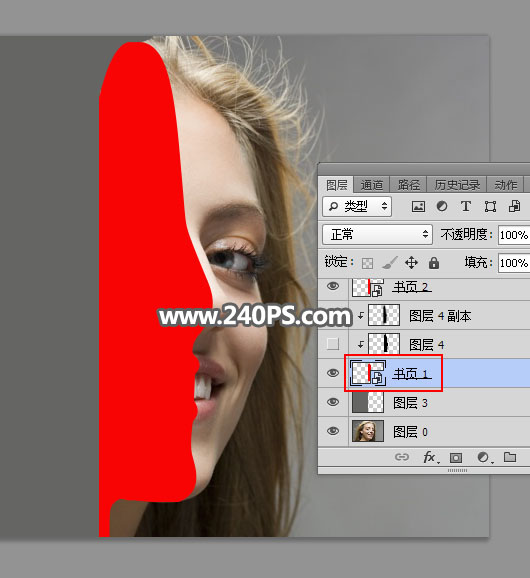
Task: Switch to the 通道 tab
Action: click(x=372, y=185)
